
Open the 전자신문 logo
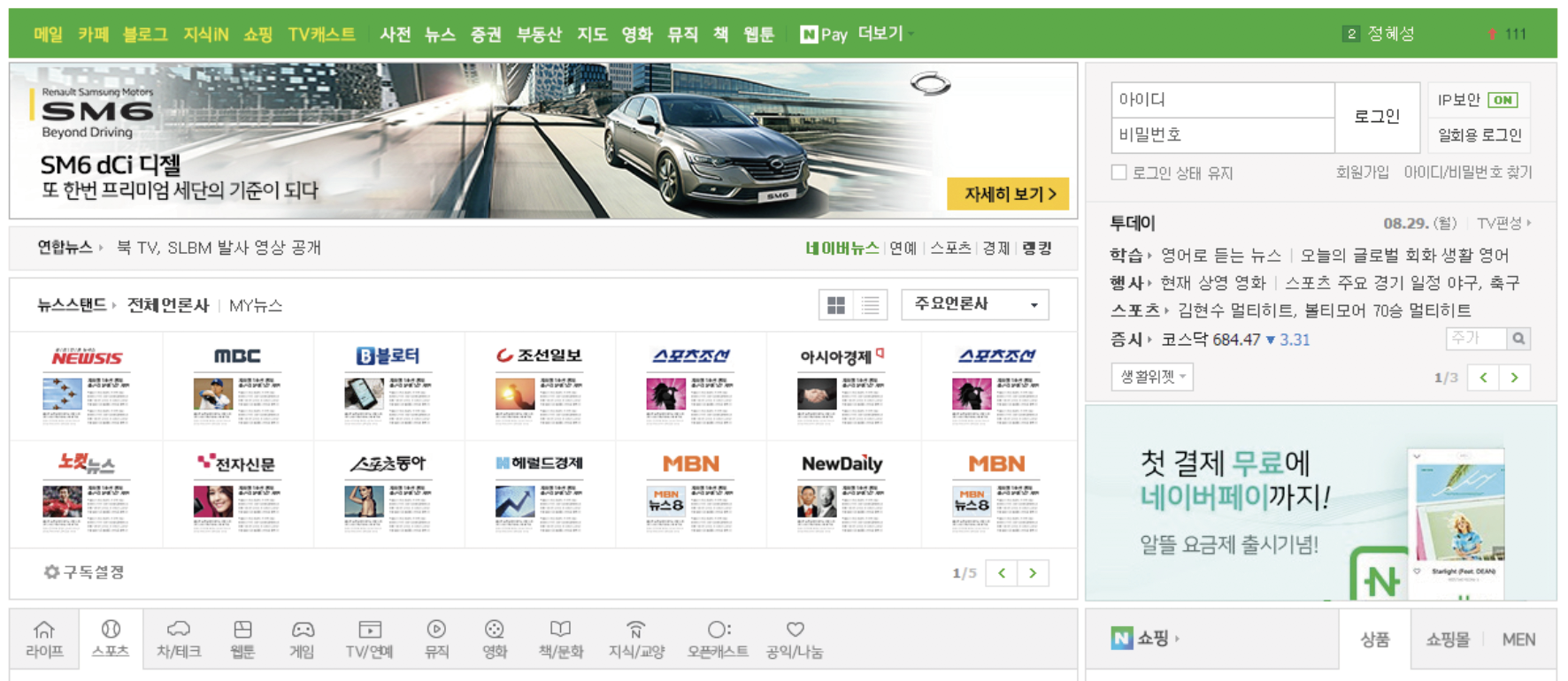[x=236, y=463]
